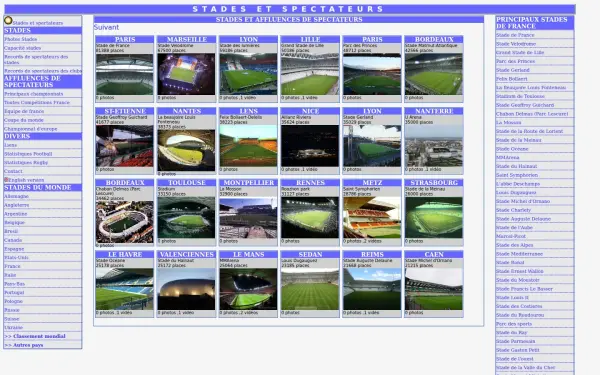Click the Caen title above Stade Michel d'Ornano
The image size is (600, 375).
pos(434,254)
